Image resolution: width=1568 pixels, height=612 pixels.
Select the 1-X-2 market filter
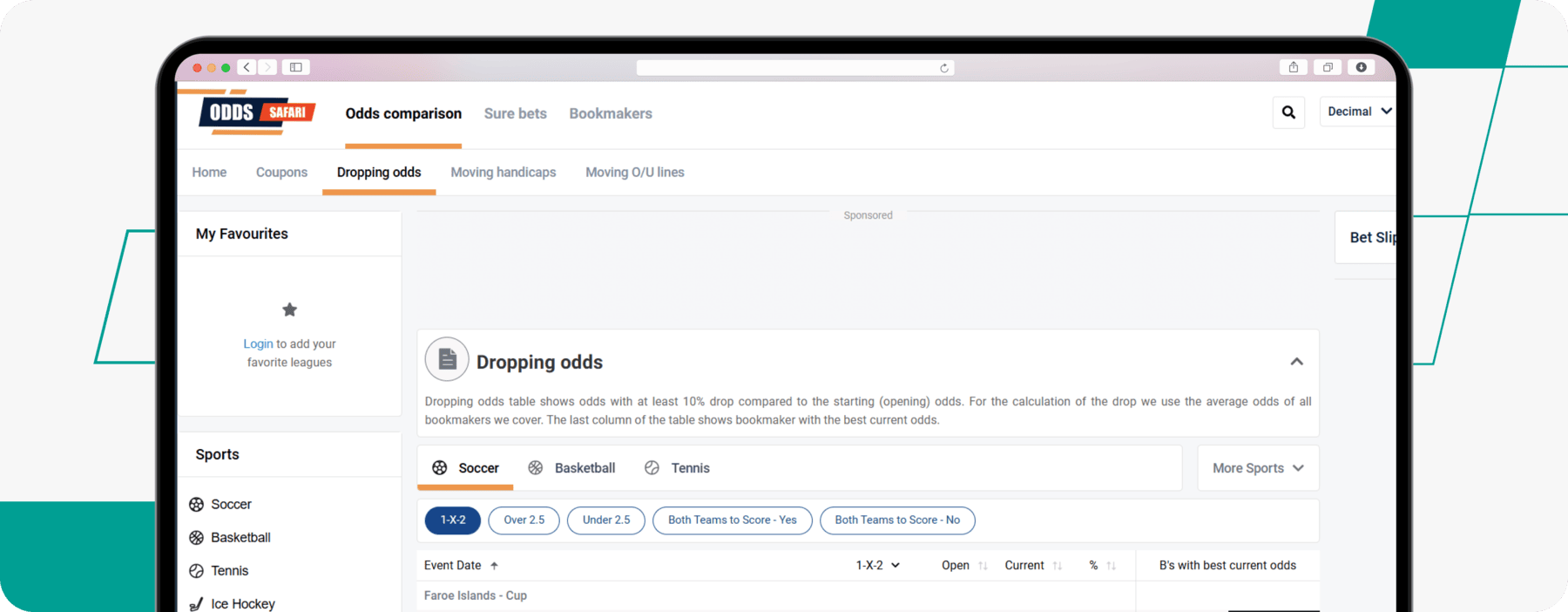(x=452, y=520)
